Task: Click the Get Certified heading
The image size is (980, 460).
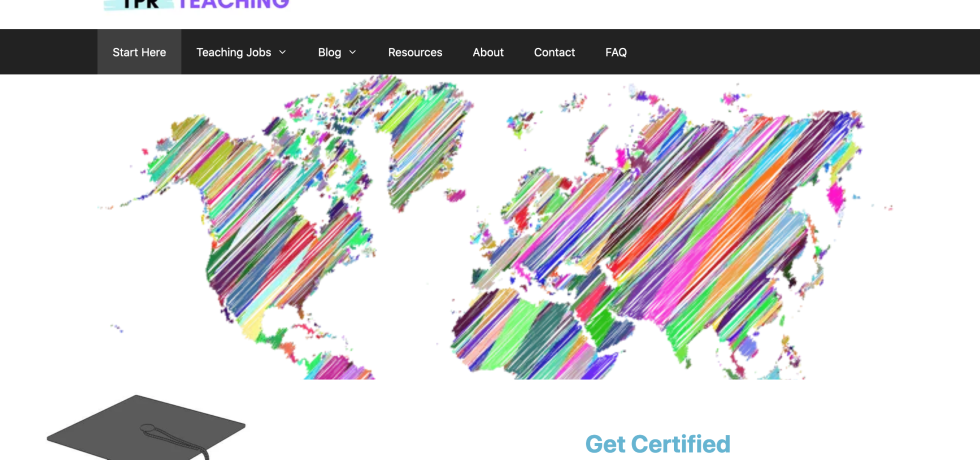Action: click(658, 444)
